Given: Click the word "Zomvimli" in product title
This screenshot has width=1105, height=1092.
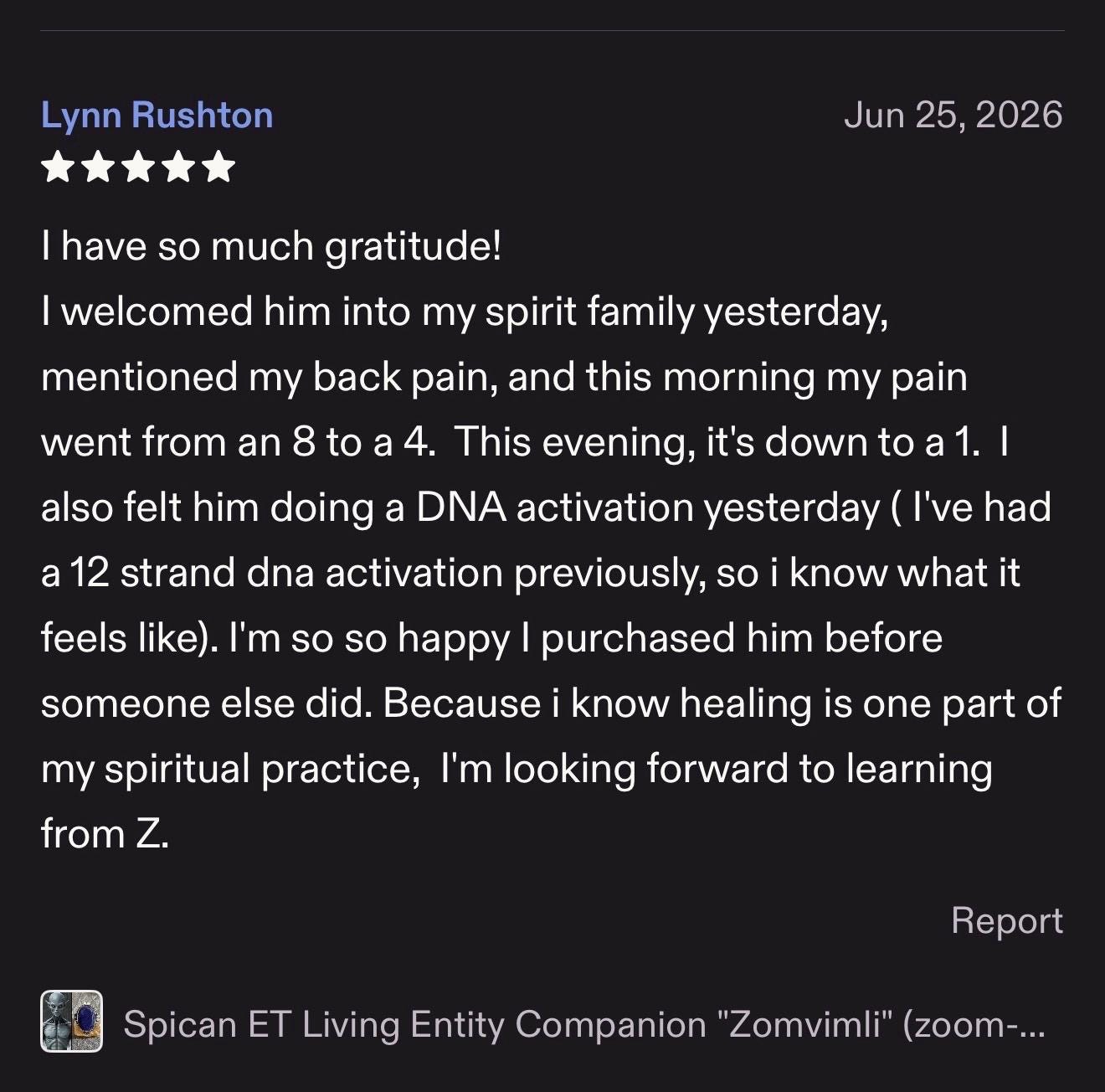Looking at the screenshot, I should [x=804, y=1024].
